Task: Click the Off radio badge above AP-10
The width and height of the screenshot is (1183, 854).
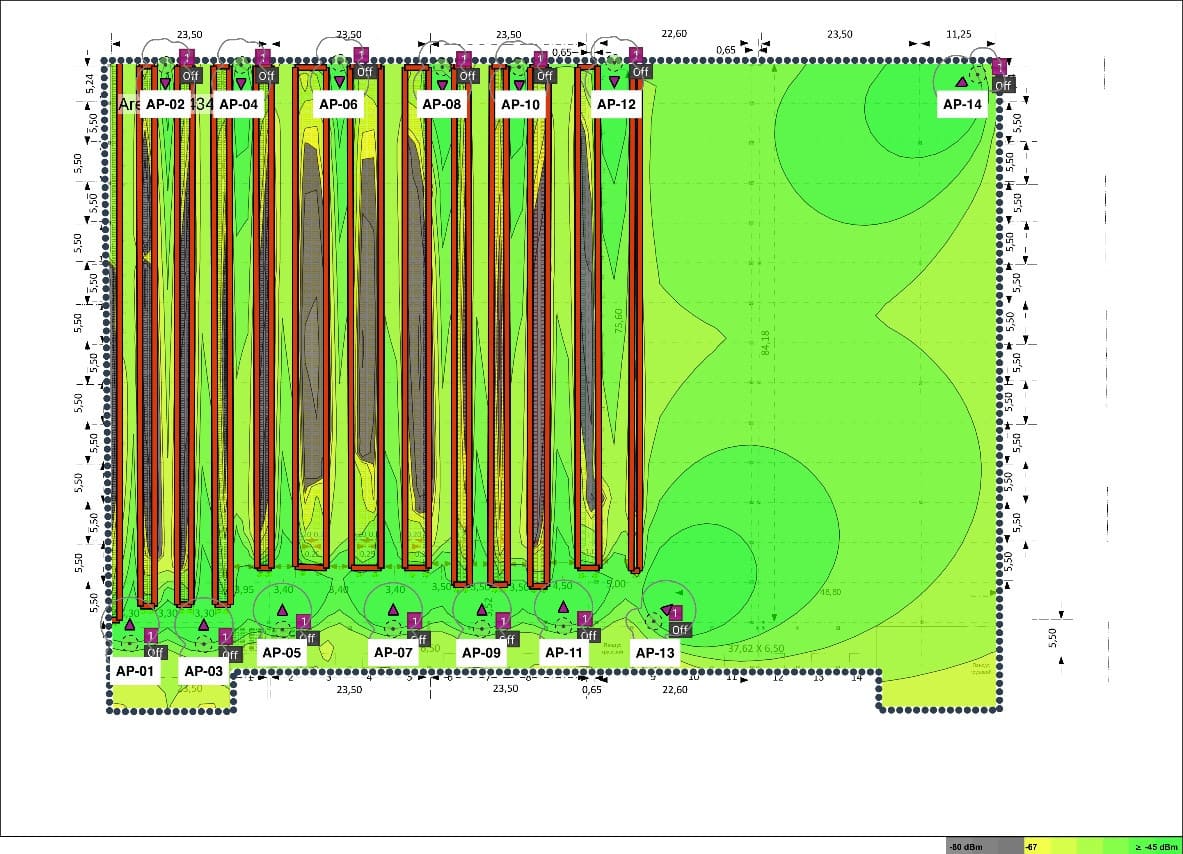Action: pyautogui.click(x=545, y=75)
